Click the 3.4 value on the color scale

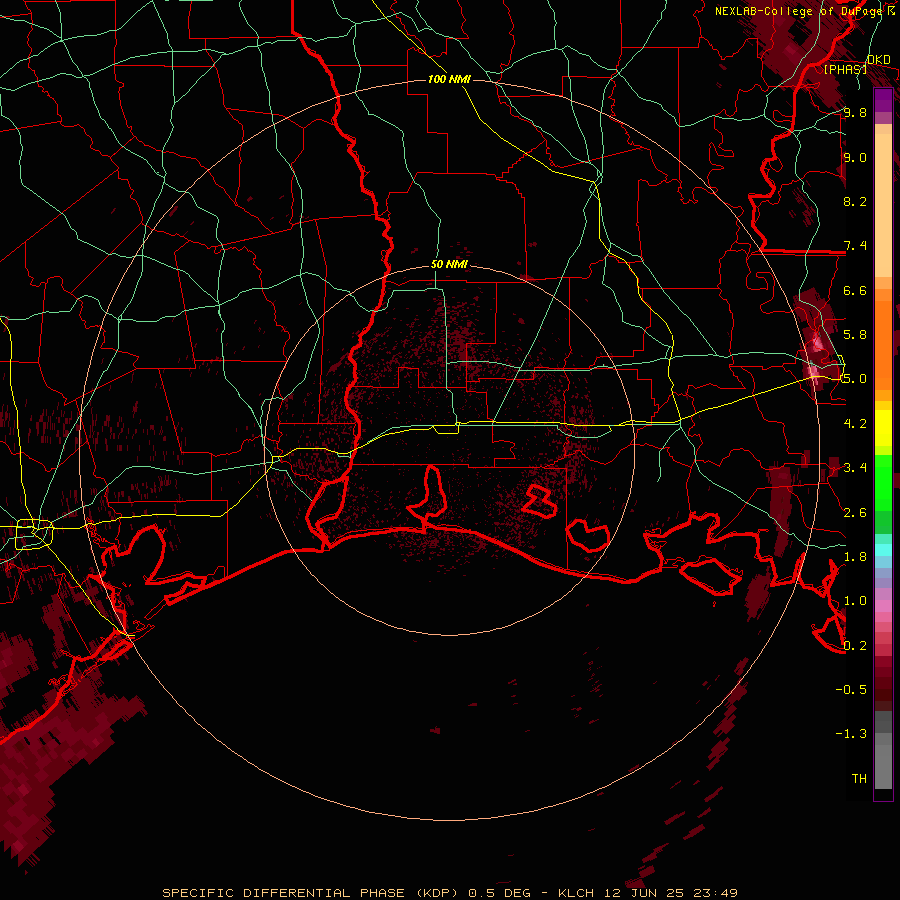click(855, 468)
